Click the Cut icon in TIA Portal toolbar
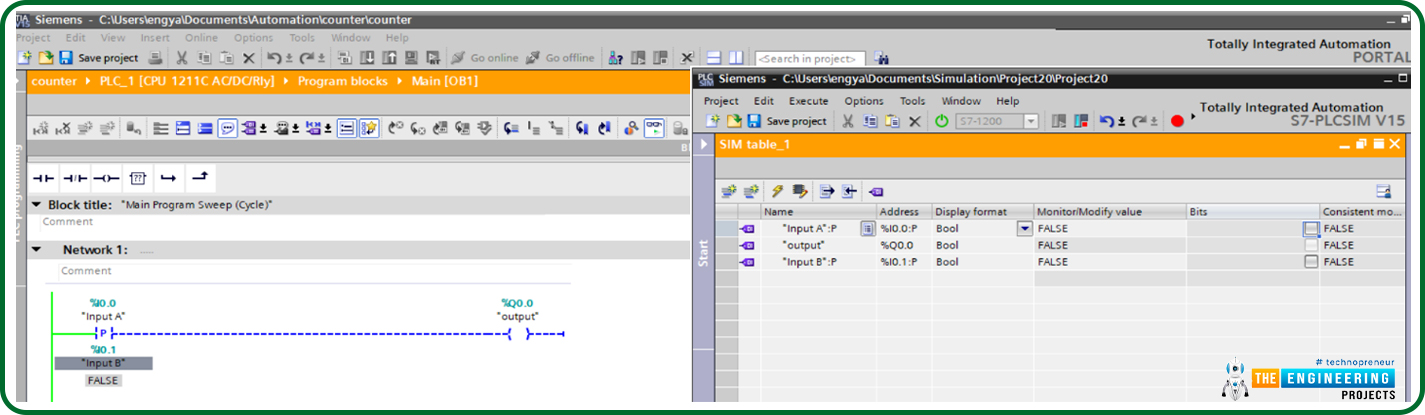Screen dimensions: 1425x415 (x=182, y=58)
